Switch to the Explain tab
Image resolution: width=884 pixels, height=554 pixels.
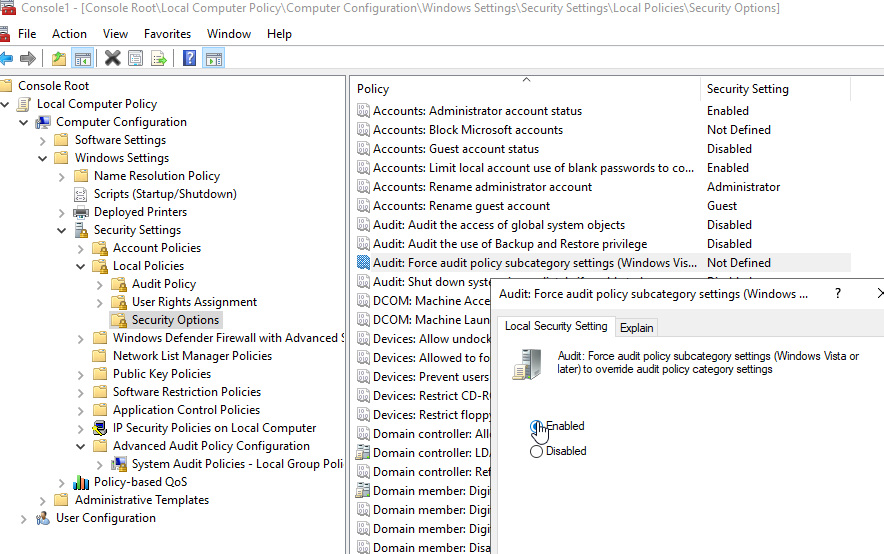636,327
